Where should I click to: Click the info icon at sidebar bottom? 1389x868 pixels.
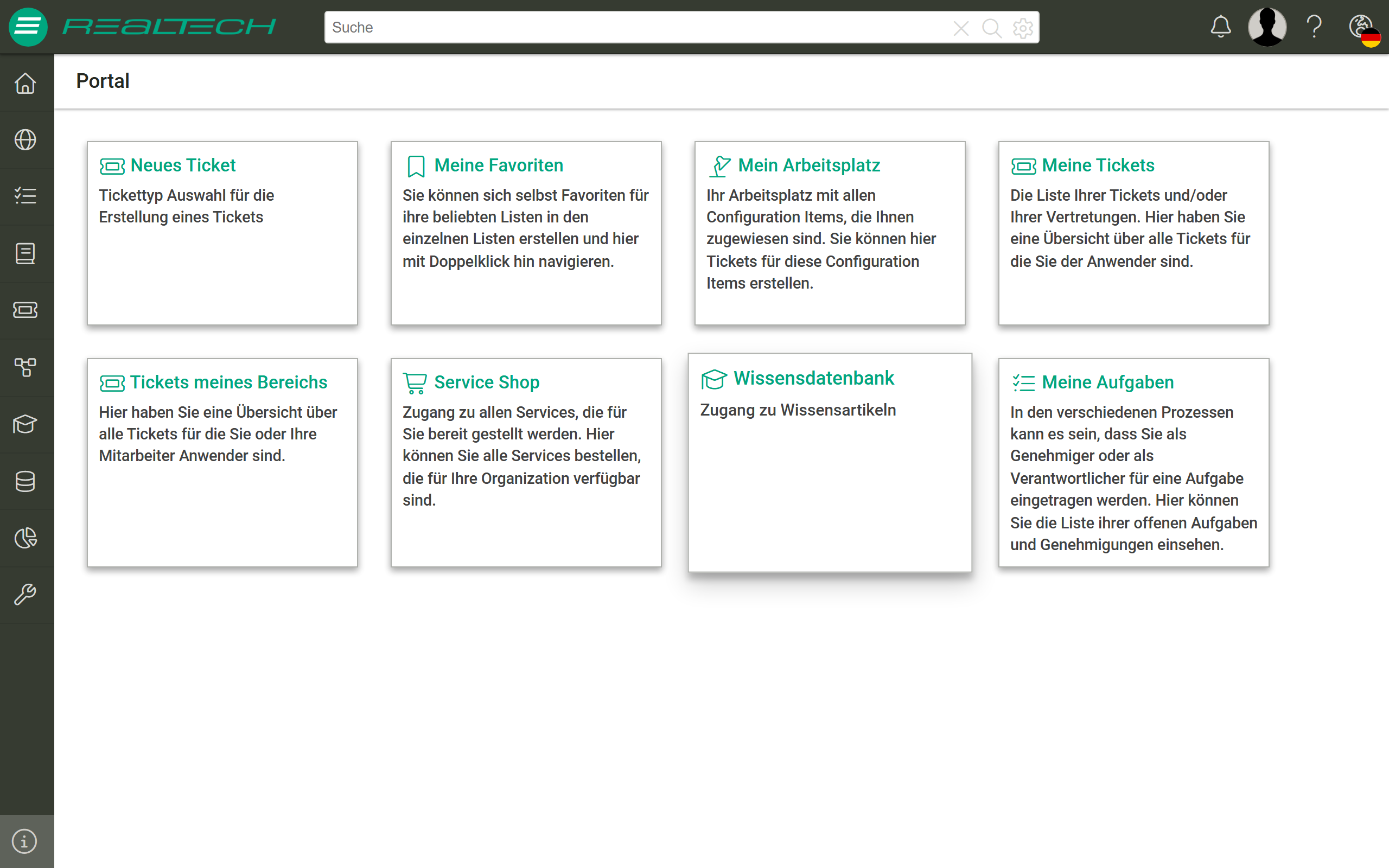(24, 841)
